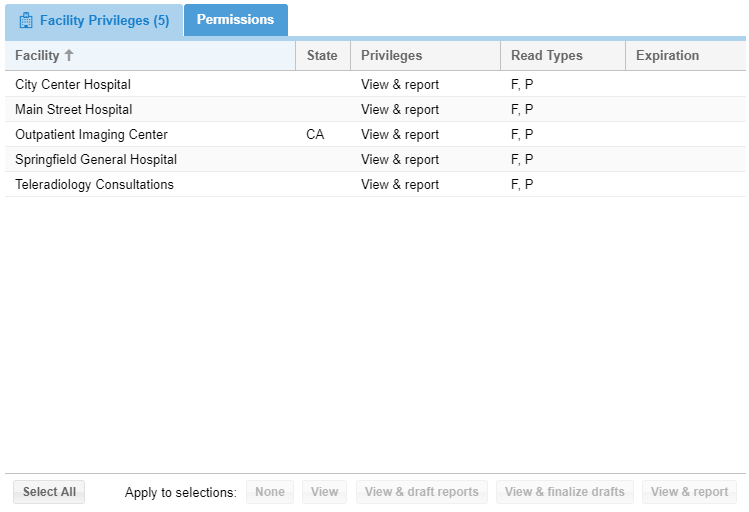
Task: Select the Outpatient Imaging Center row
Action: coord(375,134)
